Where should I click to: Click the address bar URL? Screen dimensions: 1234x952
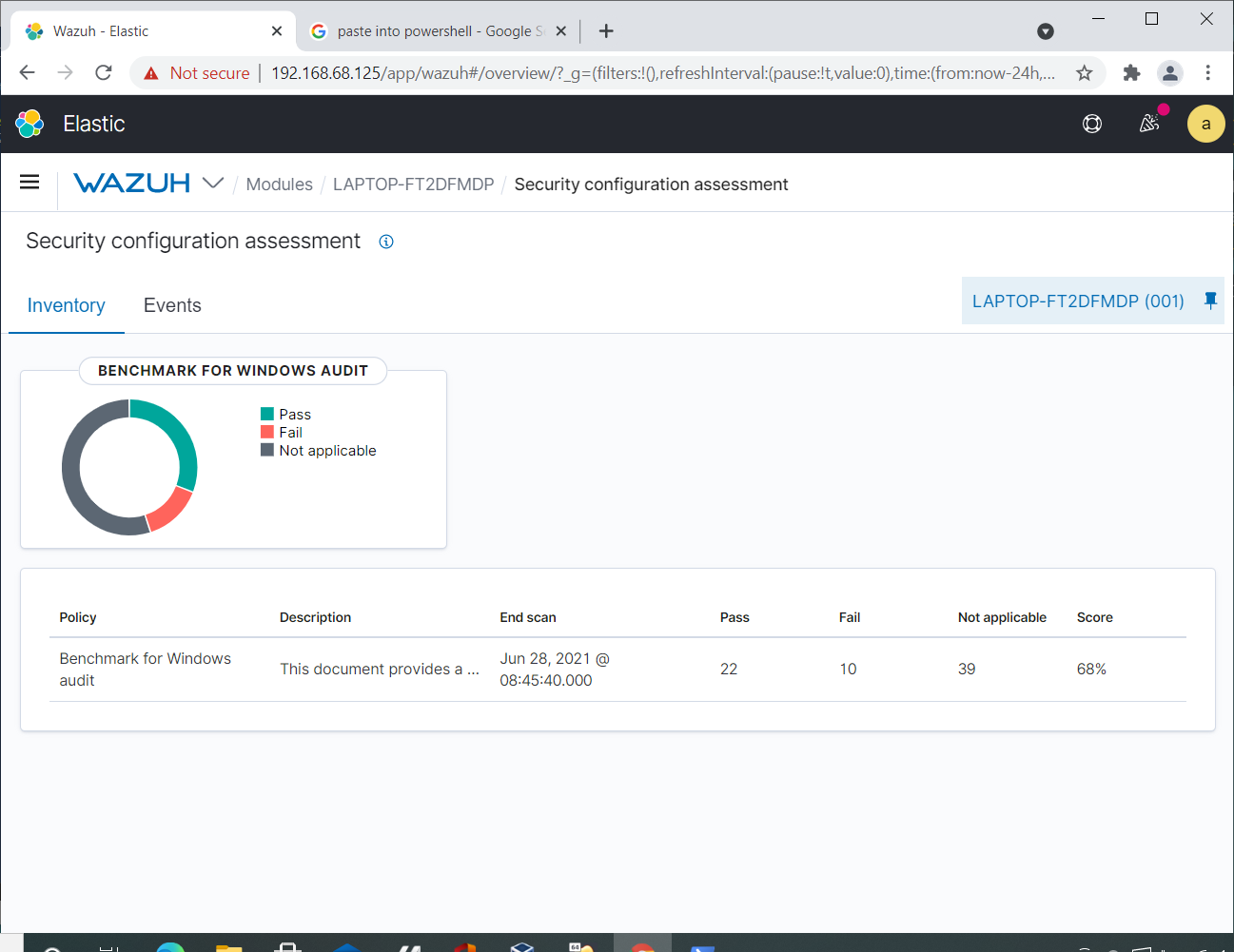(663, 73)
